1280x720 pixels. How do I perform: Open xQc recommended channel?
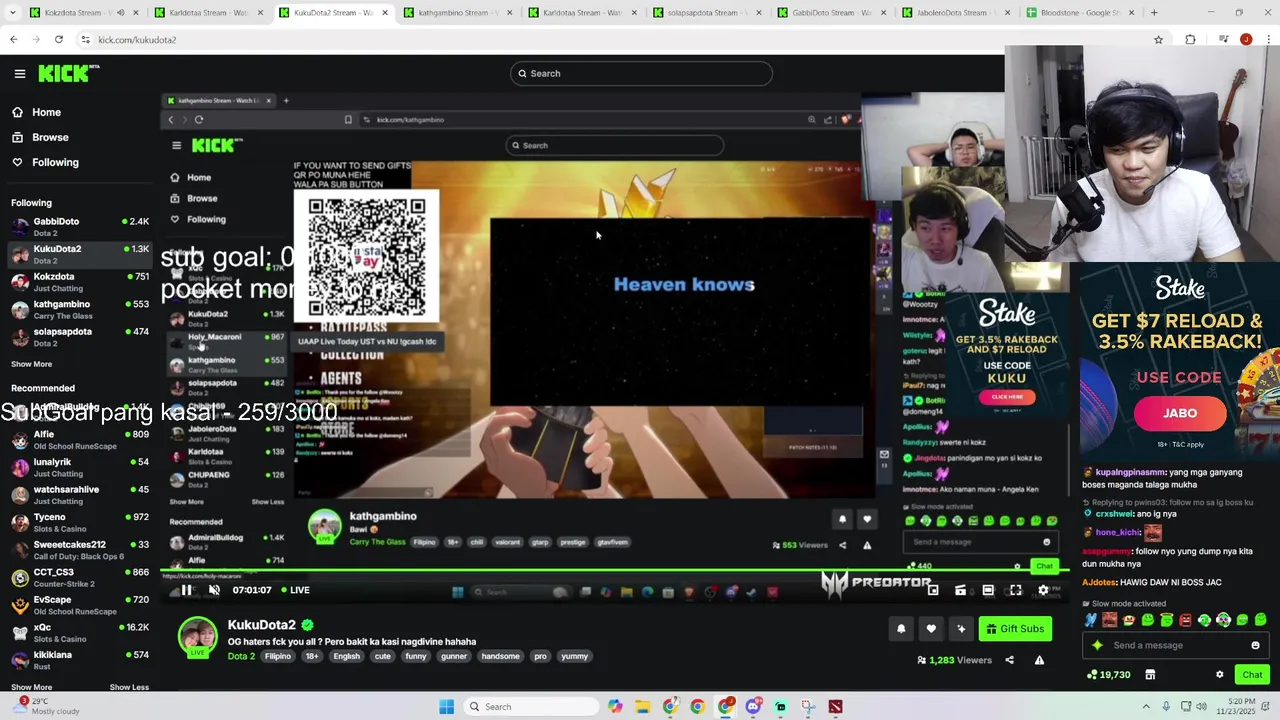tap(80, 633)
